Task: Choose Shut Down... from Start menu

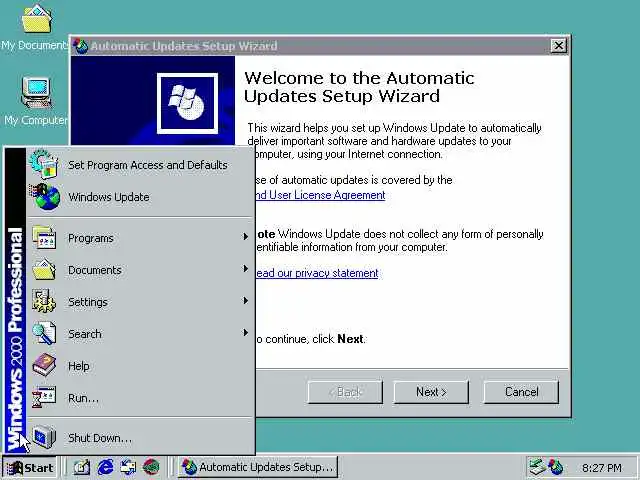Action: click(x=140, y=438)
